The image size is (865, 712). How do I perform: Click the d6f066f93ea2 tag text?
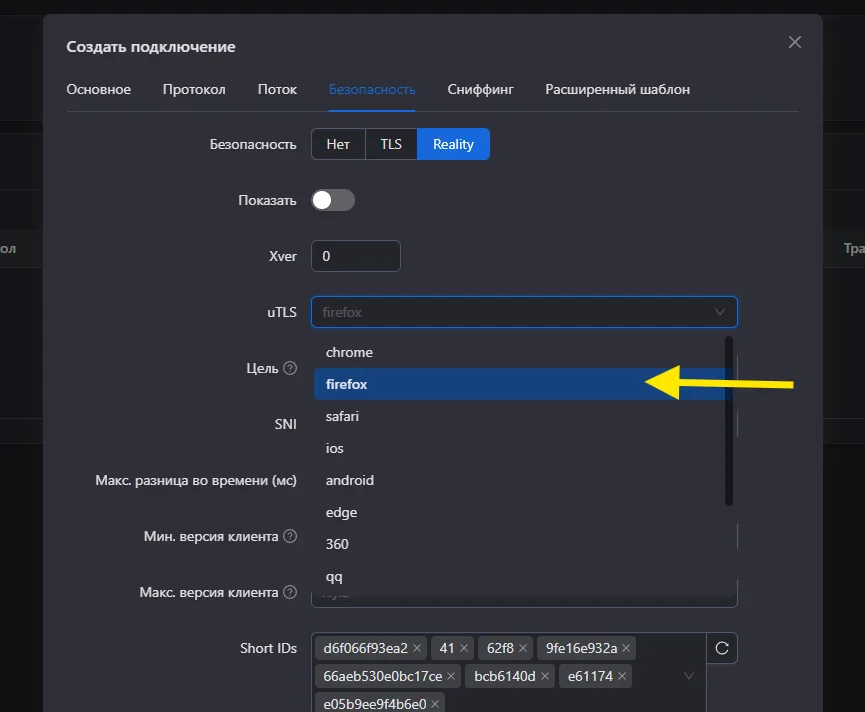tap(365, 648)
